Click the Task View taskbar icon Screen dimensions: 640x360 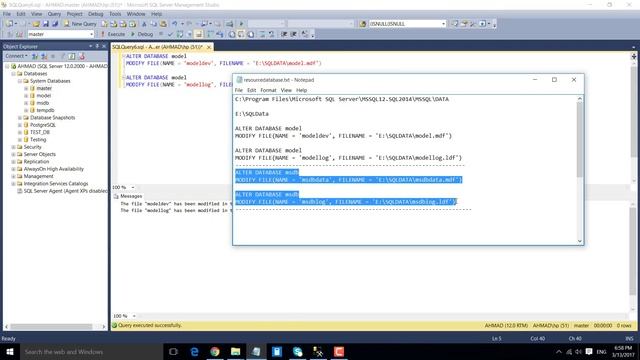pyautogui.click(x=173, y=351)
